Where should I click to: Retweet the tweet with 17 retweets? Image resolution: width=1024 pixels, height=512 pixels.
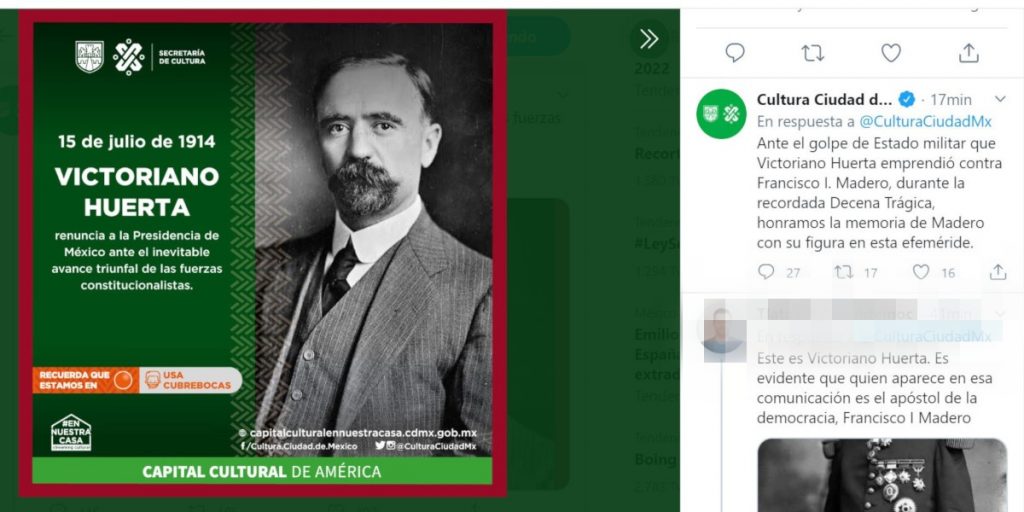pyautogui.click(x=844, y=272)
